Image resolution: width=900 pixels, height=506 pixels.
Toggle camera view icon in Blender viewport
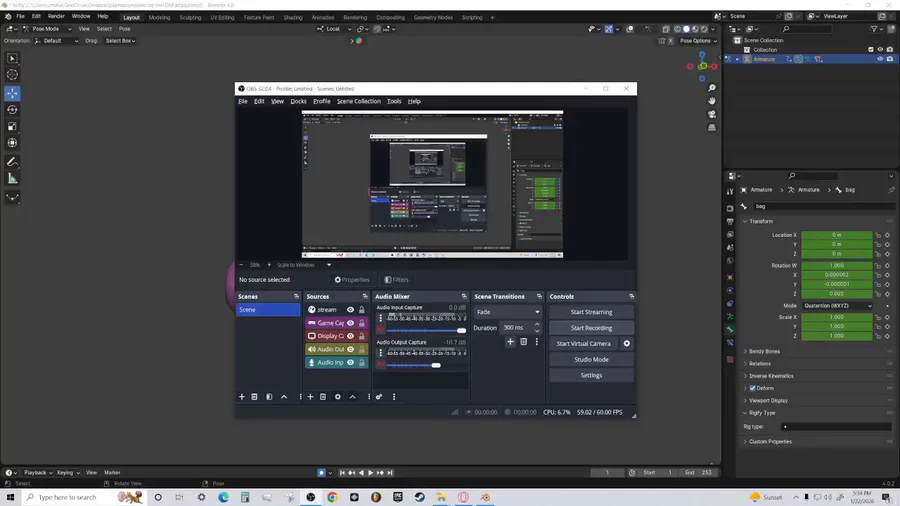pyautogui.click(x=712, y=114)
